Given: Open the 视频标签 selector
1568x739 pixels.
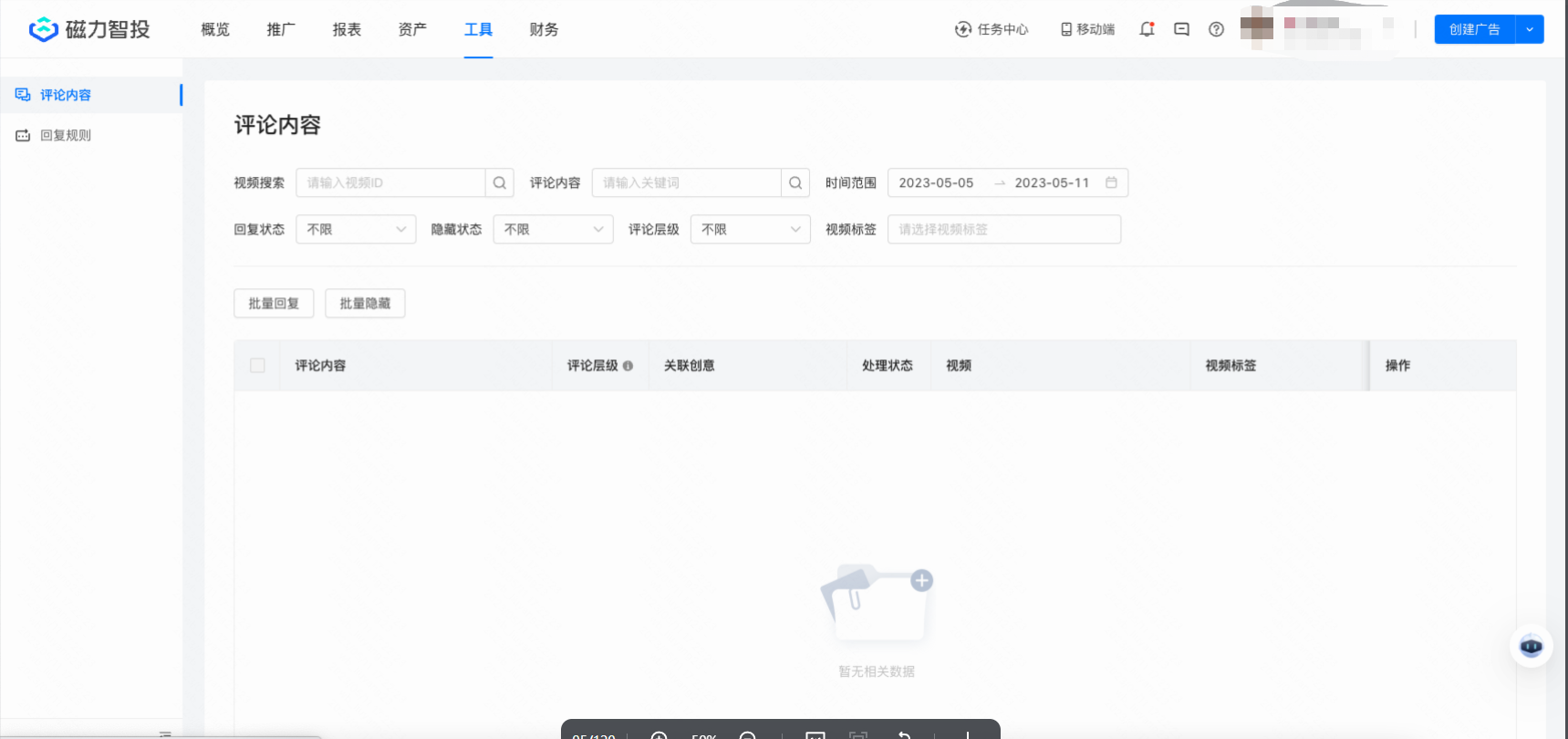Looking at the screenshot, I should pyautogui.click(x=1004, y=229).
